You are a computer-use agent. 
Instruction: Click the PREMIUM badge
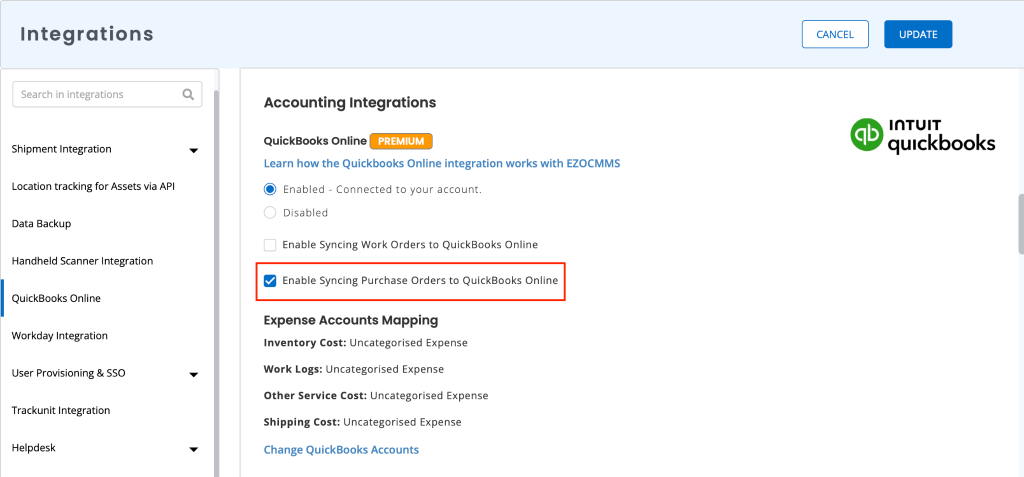pyautogui.click(x=401, y=140)
